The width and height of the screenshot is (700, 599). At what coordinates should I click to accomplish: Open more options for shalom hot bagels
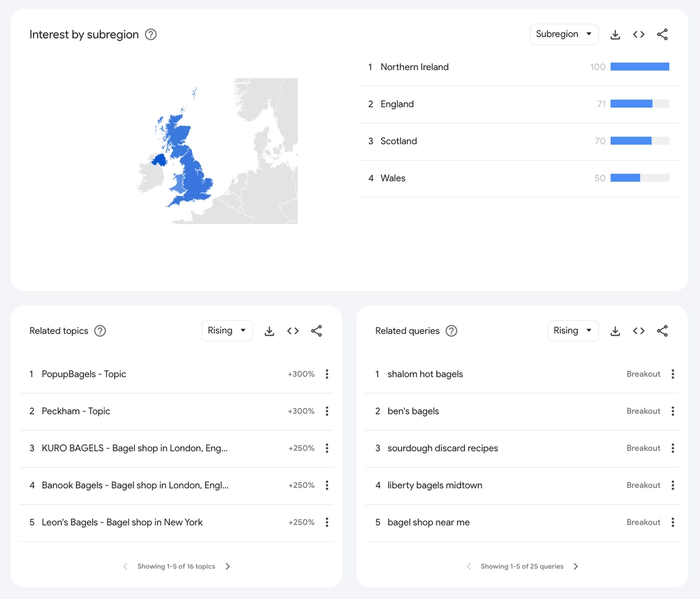673,374
